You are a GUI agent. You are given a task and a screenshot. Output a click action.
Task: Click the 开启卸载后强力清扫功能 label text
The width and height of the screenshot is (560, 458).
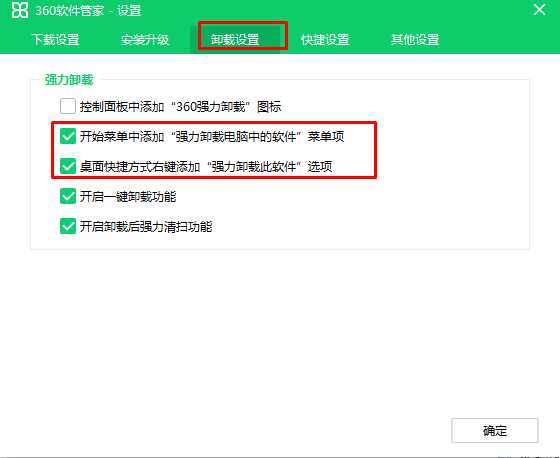pos(146,226)
